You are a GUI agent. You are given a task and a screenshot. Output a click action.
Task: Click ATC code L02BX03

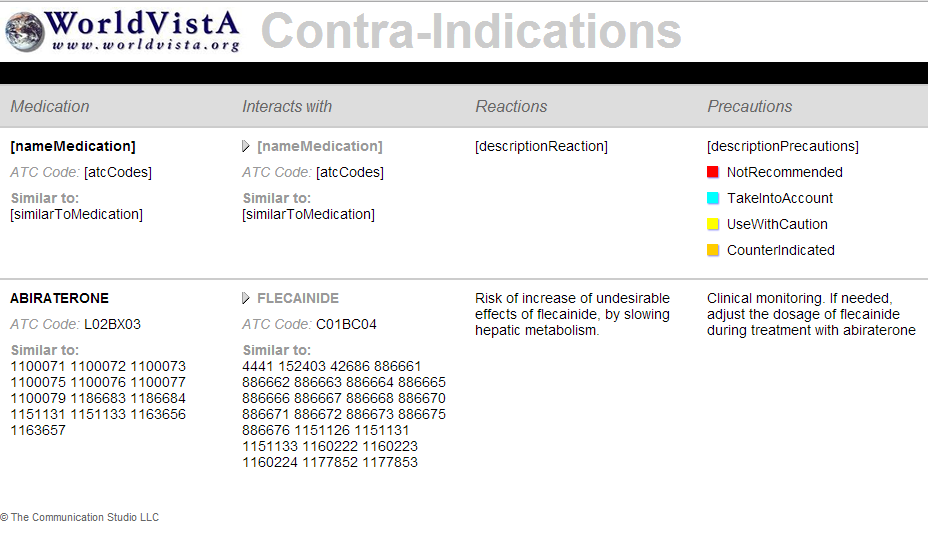112,324
